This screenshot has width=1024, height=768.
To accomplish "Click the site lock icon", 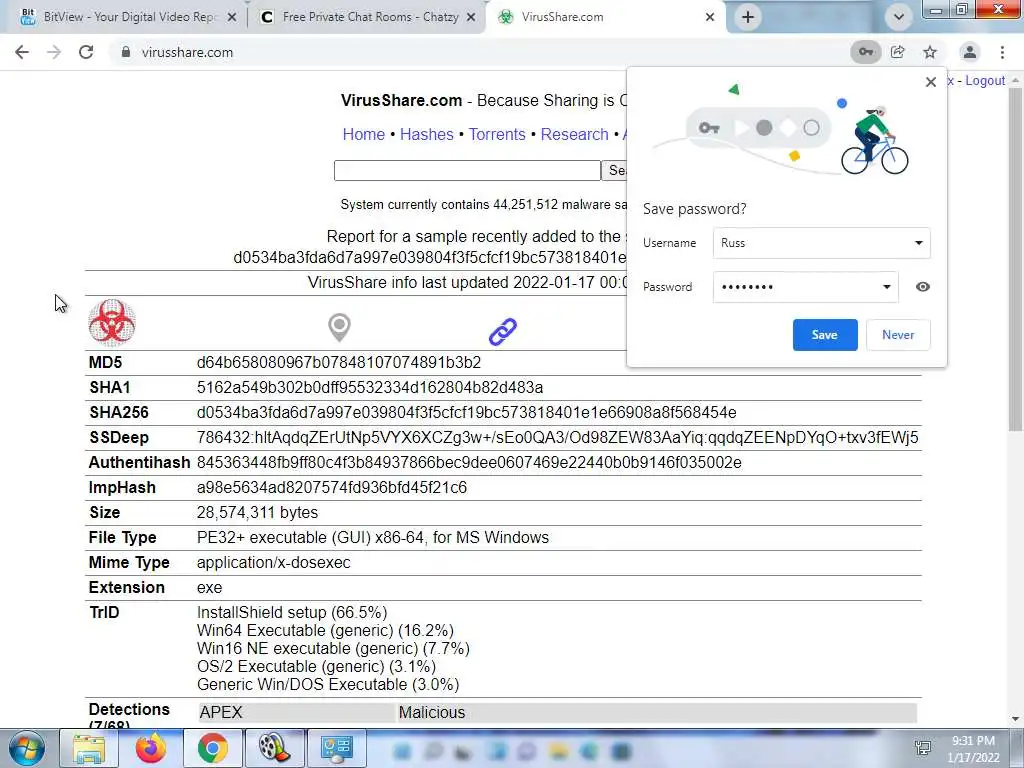I will (x=126, y=52).
